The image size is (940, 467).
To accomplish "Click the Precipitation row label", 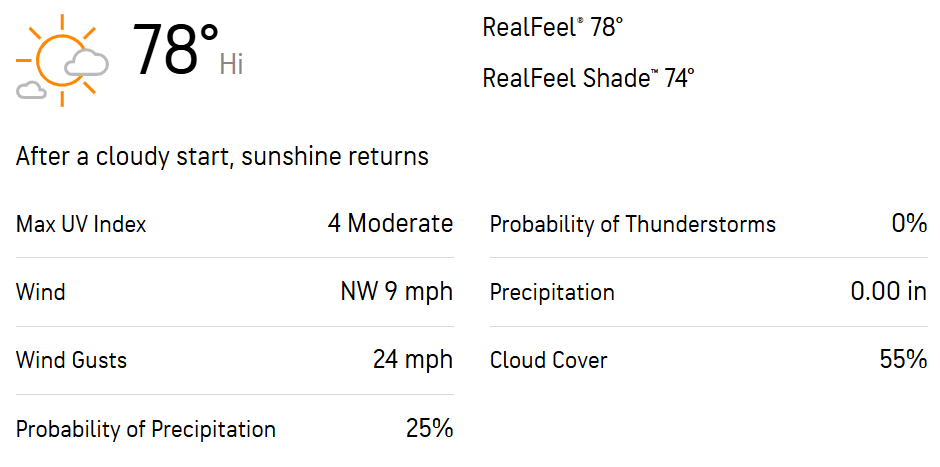I will point(552,293).
